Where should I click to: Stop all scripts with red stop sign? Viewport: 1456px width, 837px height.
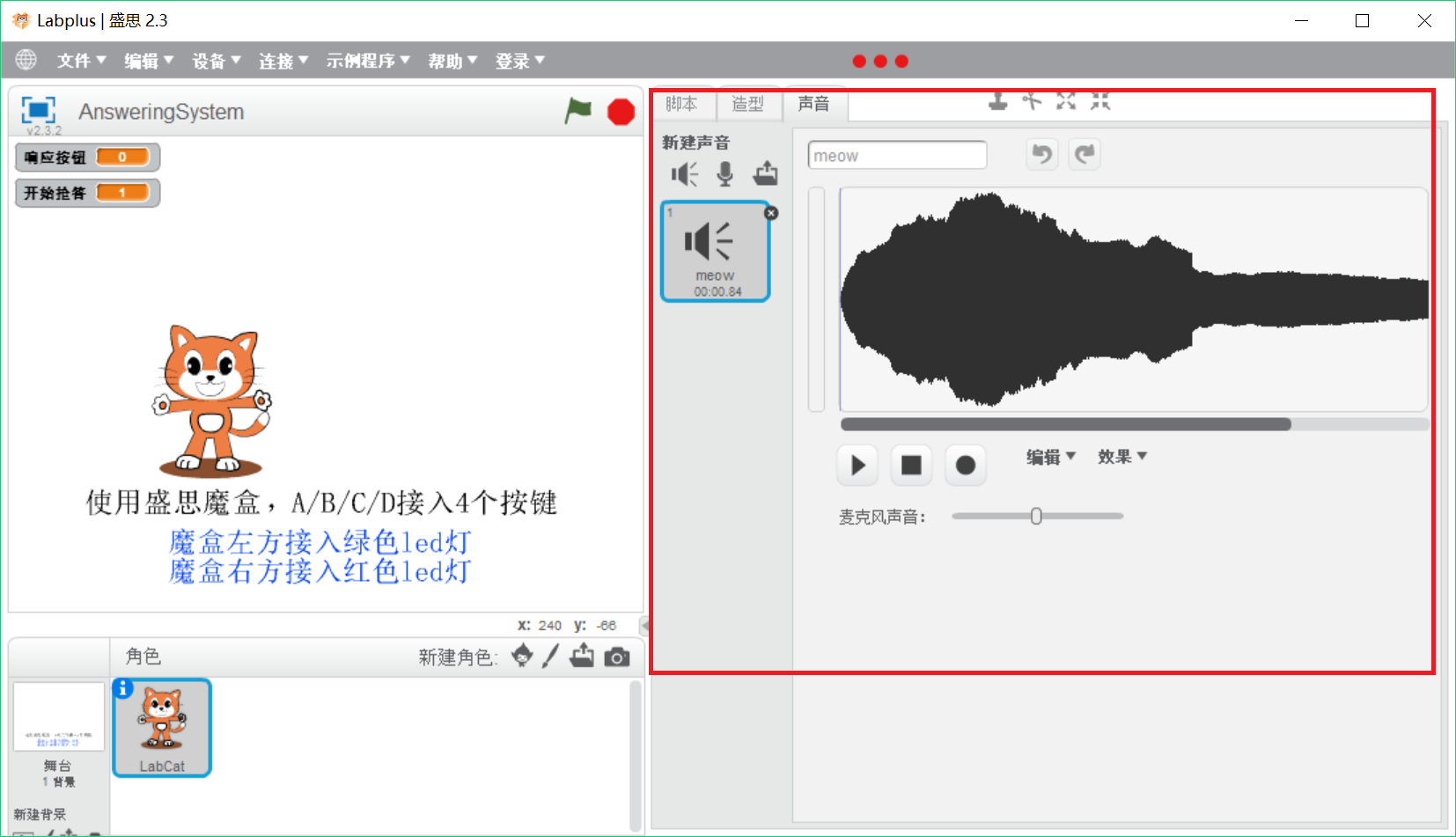coord(621,112)
